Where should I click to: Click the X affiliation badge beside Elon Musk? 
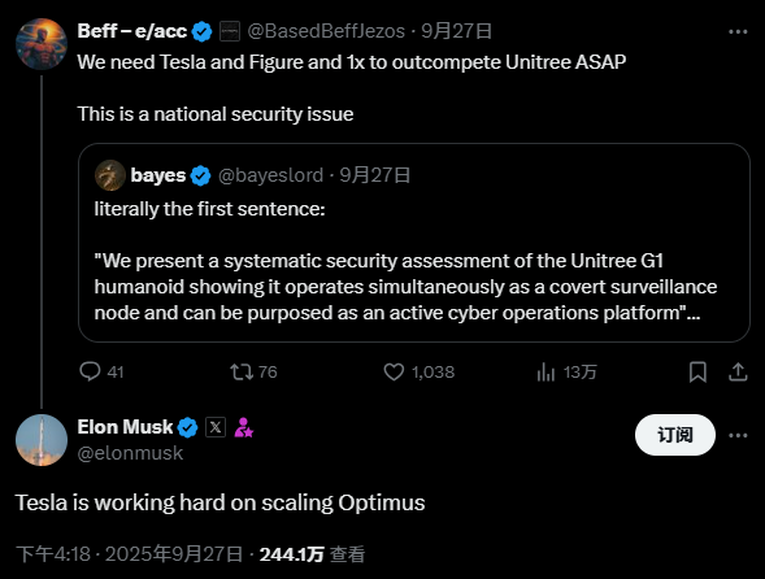pos(215,428)
